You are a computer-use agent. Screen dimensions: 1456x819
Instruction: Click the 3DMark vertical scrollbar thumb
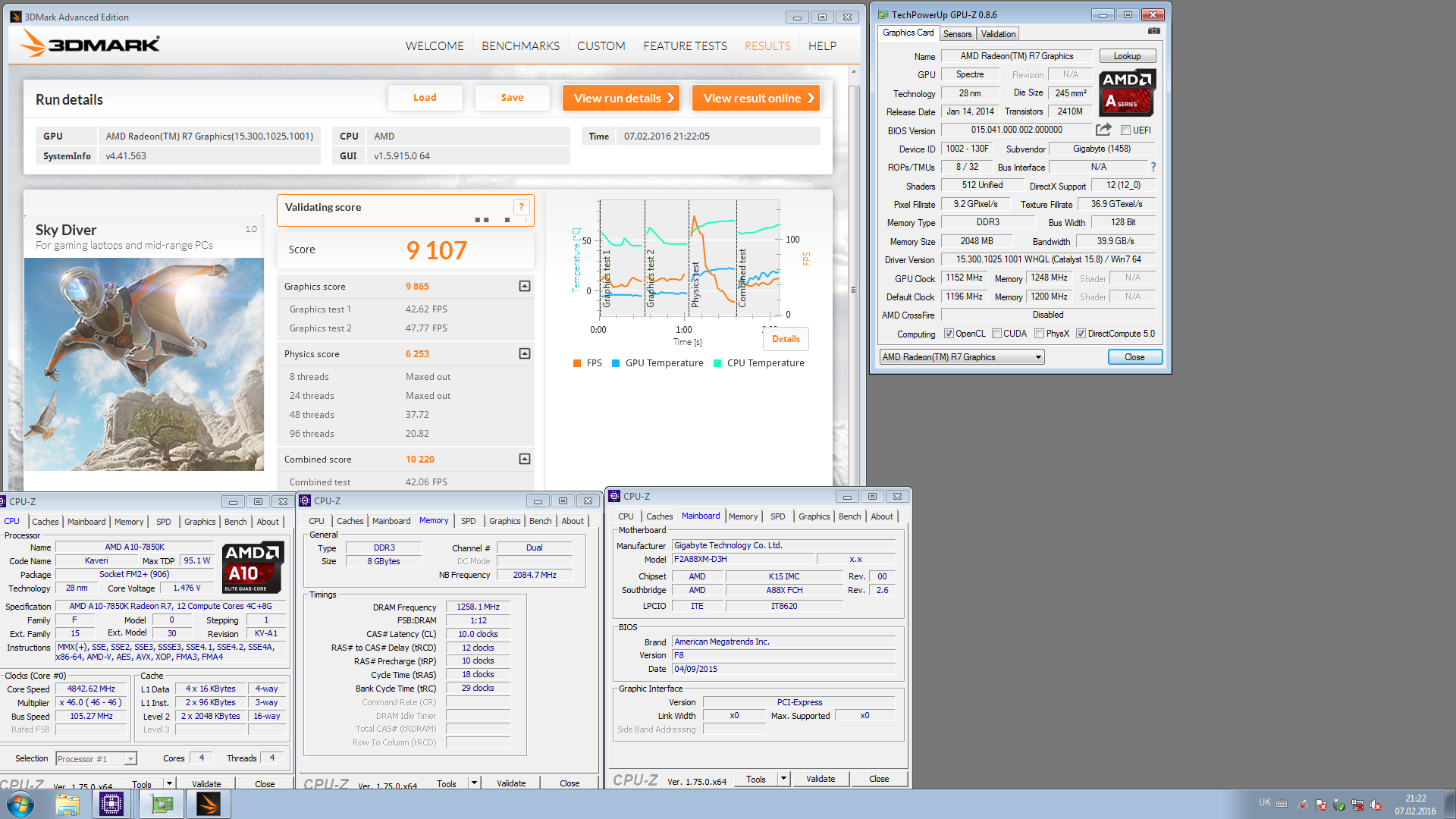tap(854, 288)
